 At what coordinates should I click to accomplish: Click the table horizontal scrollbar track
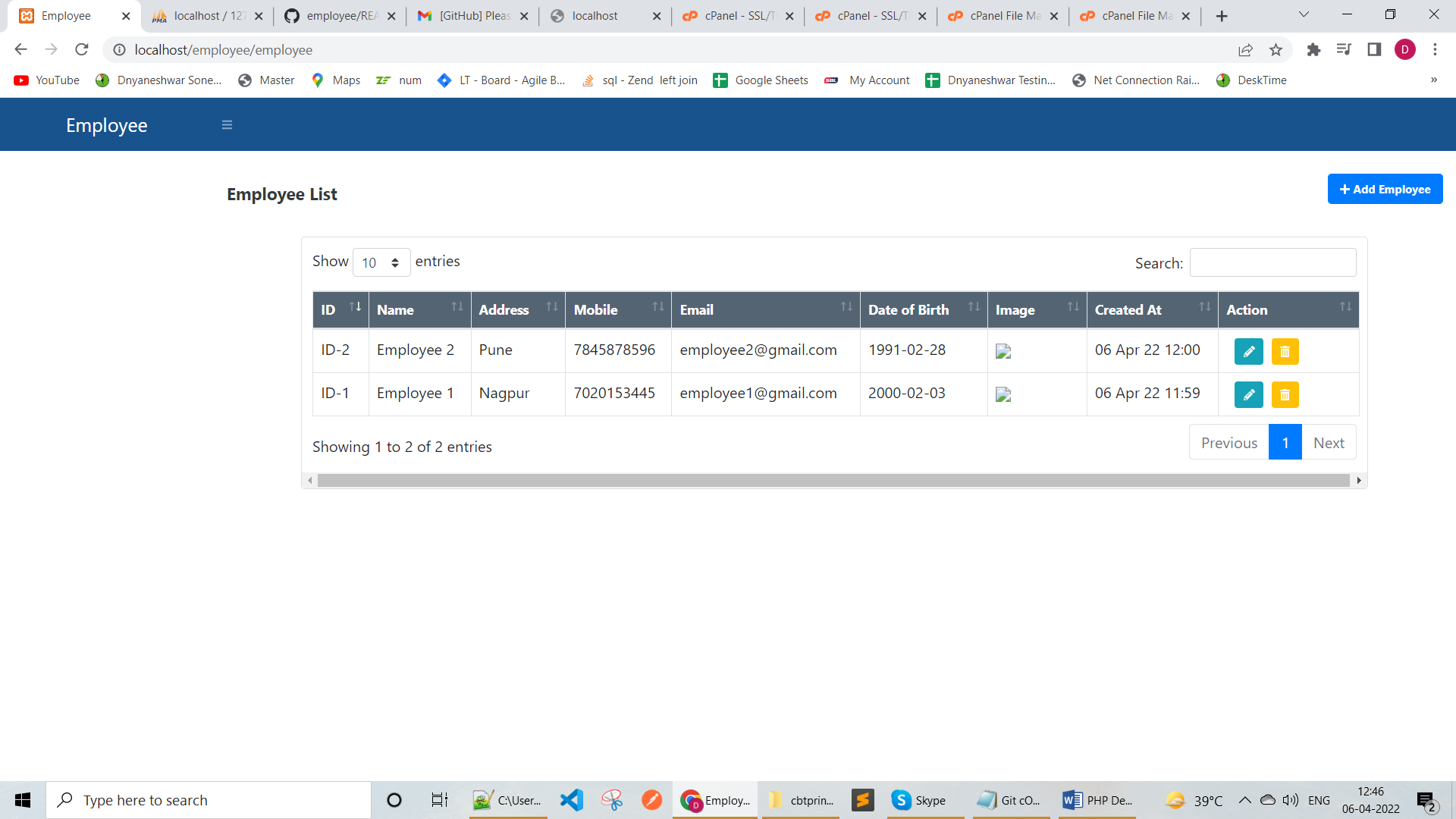click(x=833, y=481)
